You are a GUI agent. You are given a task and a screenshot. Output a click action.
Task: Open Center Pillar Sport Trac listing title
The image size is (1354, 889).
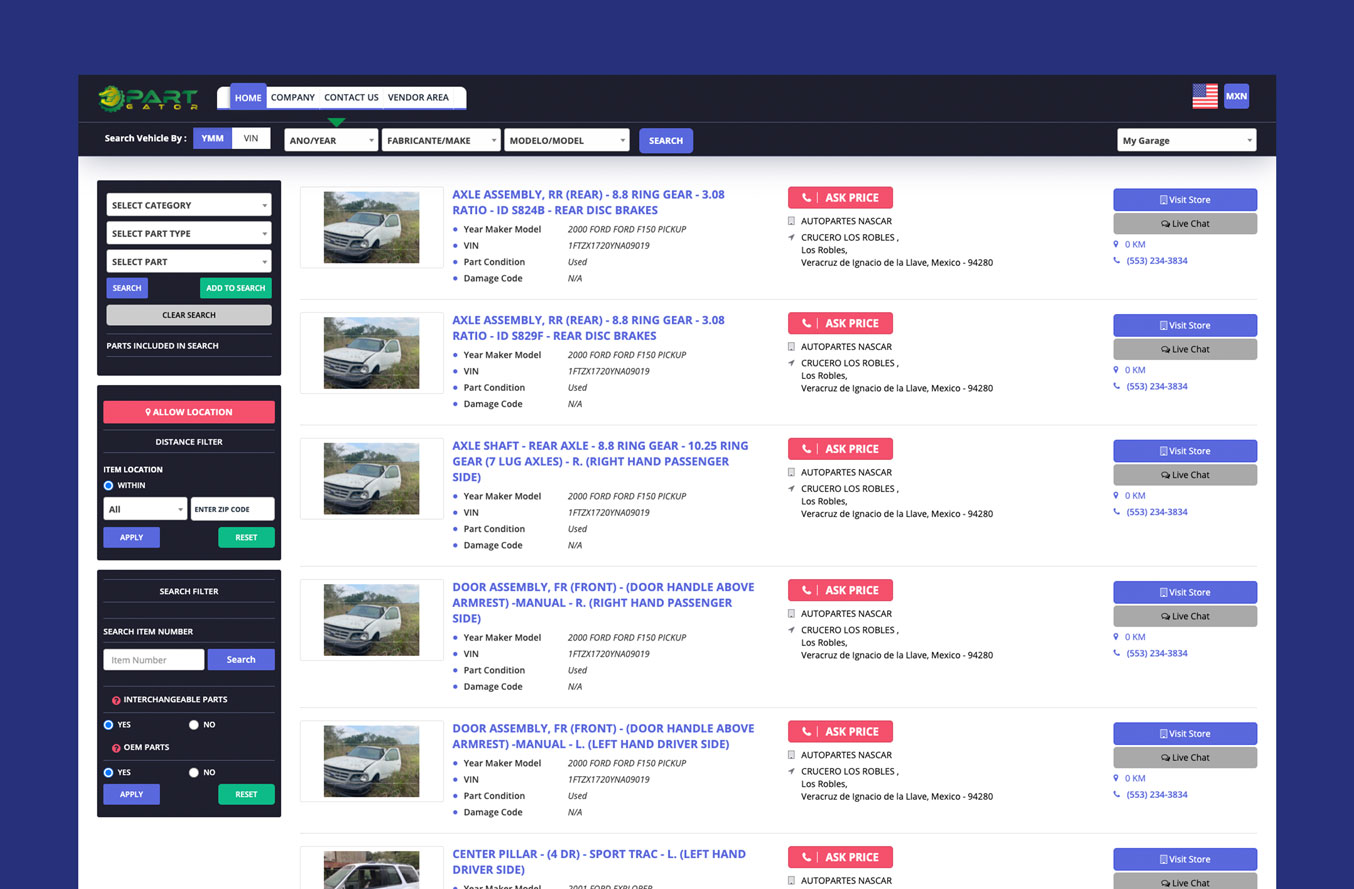point(599,862)
